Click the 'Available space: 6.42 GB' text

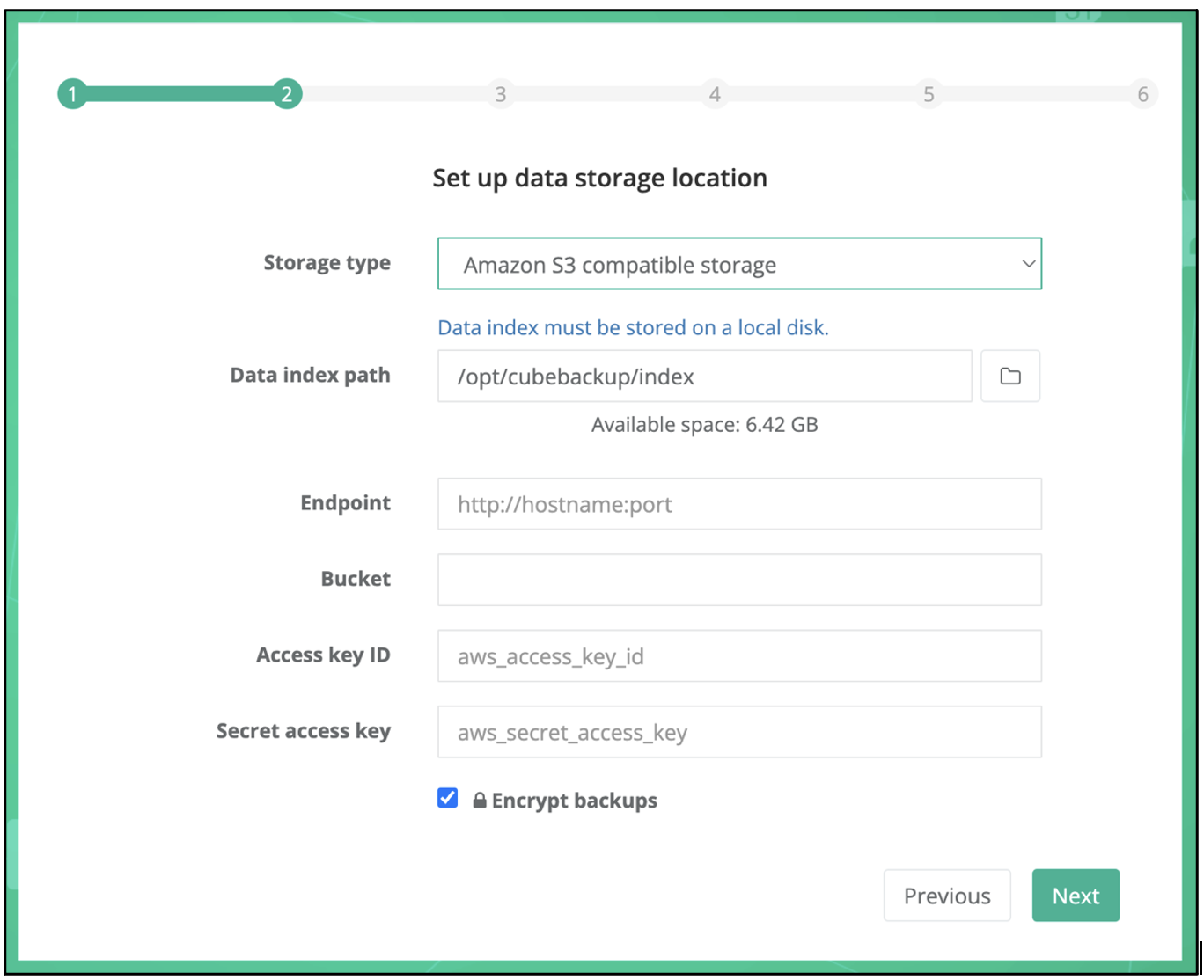coord(705,425)
